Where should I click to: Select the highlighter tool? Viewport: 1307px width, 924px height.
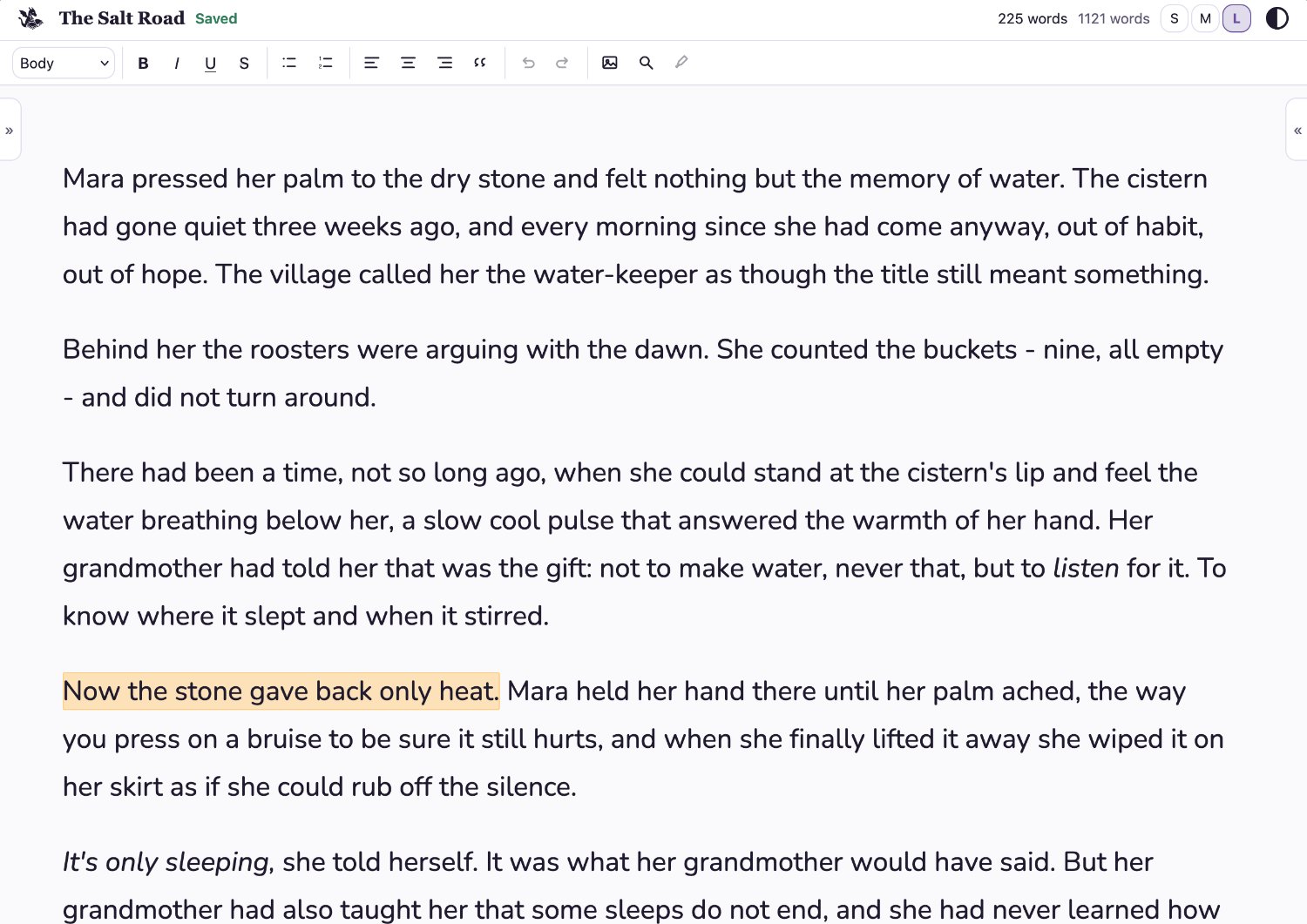tap(681, 63)
